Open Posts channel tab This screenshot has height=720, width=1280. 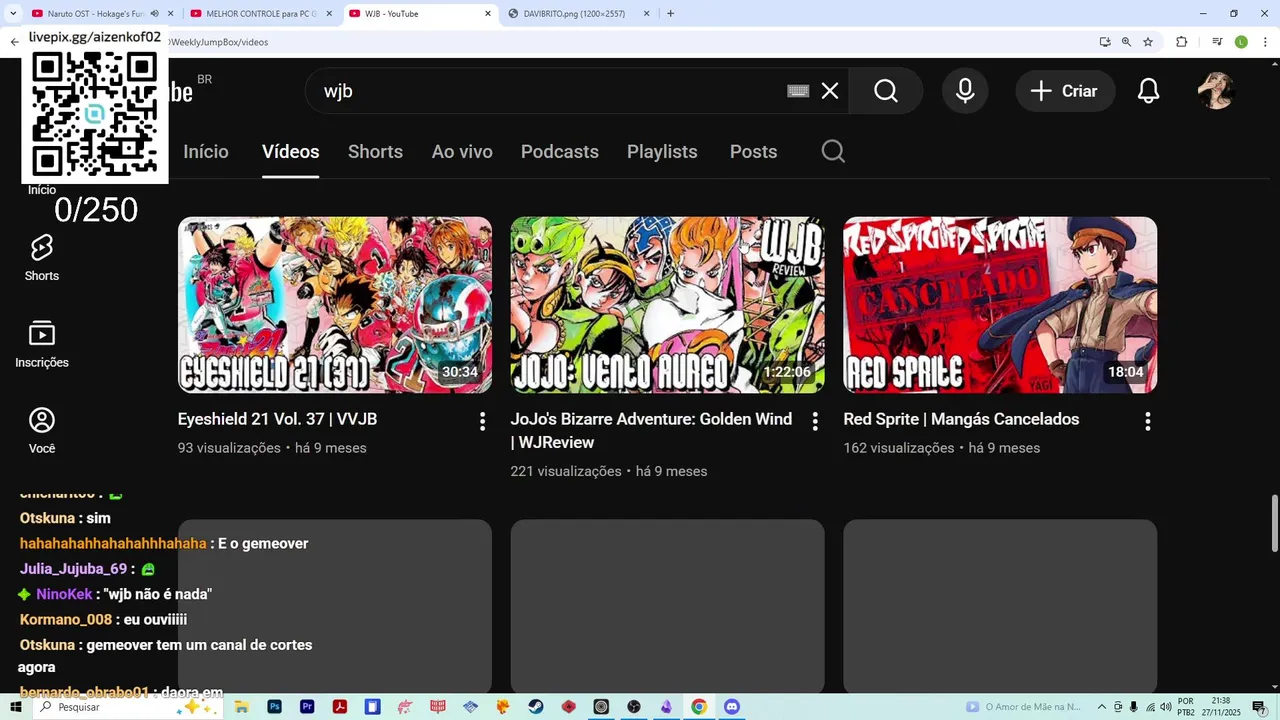[x=753, y=151]
